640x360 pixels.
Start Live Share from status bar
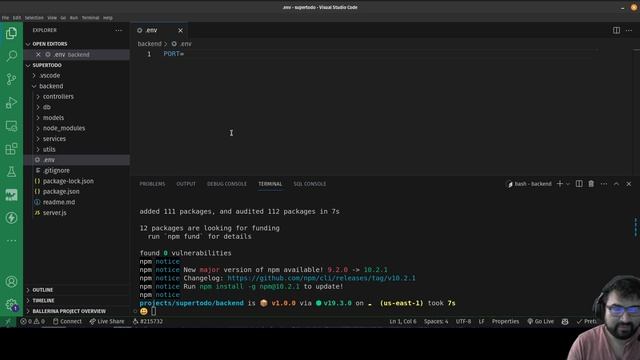click(107, 322)
